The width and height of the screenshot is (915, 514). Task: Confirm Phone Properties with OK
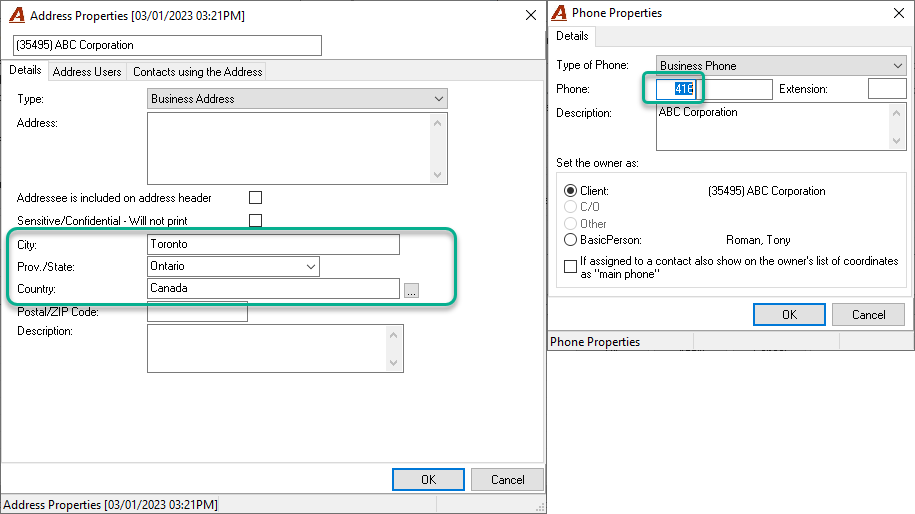pyautogui.click(x=789, y=314)
